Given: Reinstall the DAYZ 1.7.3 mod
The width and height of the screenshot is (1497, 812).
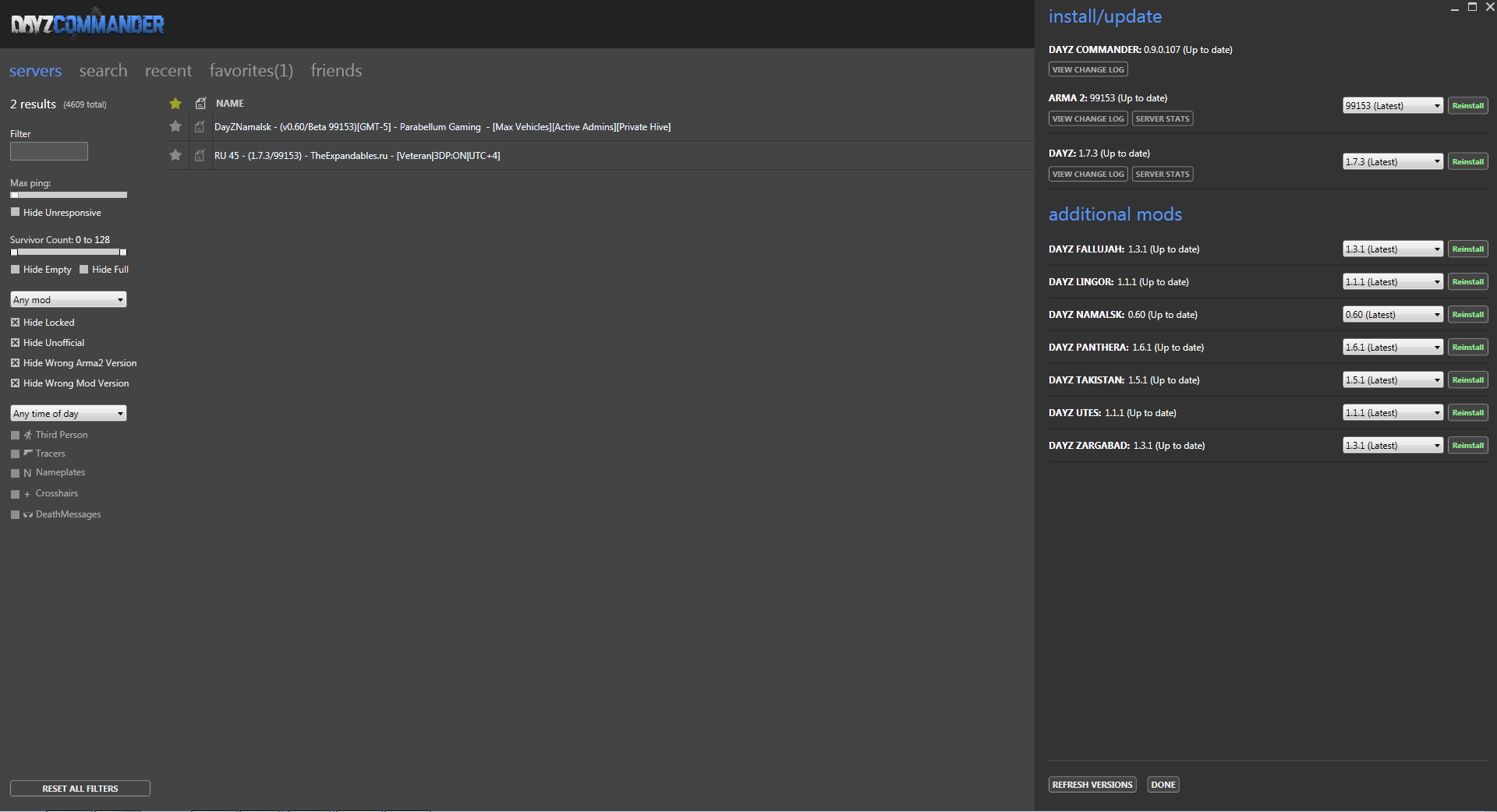Looking at the screenshot, I should pos(1468,161).
